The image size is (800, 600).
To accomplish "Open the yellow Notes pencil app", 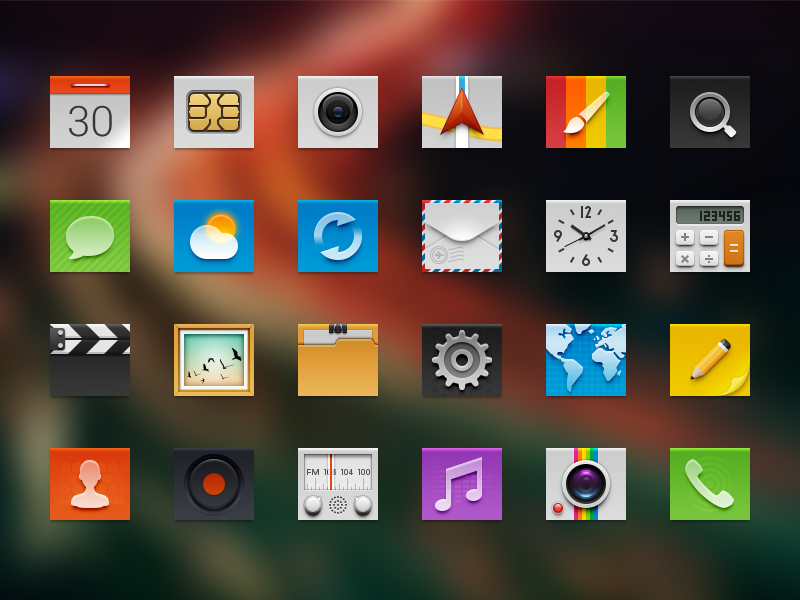I will (x=710, y=360).
